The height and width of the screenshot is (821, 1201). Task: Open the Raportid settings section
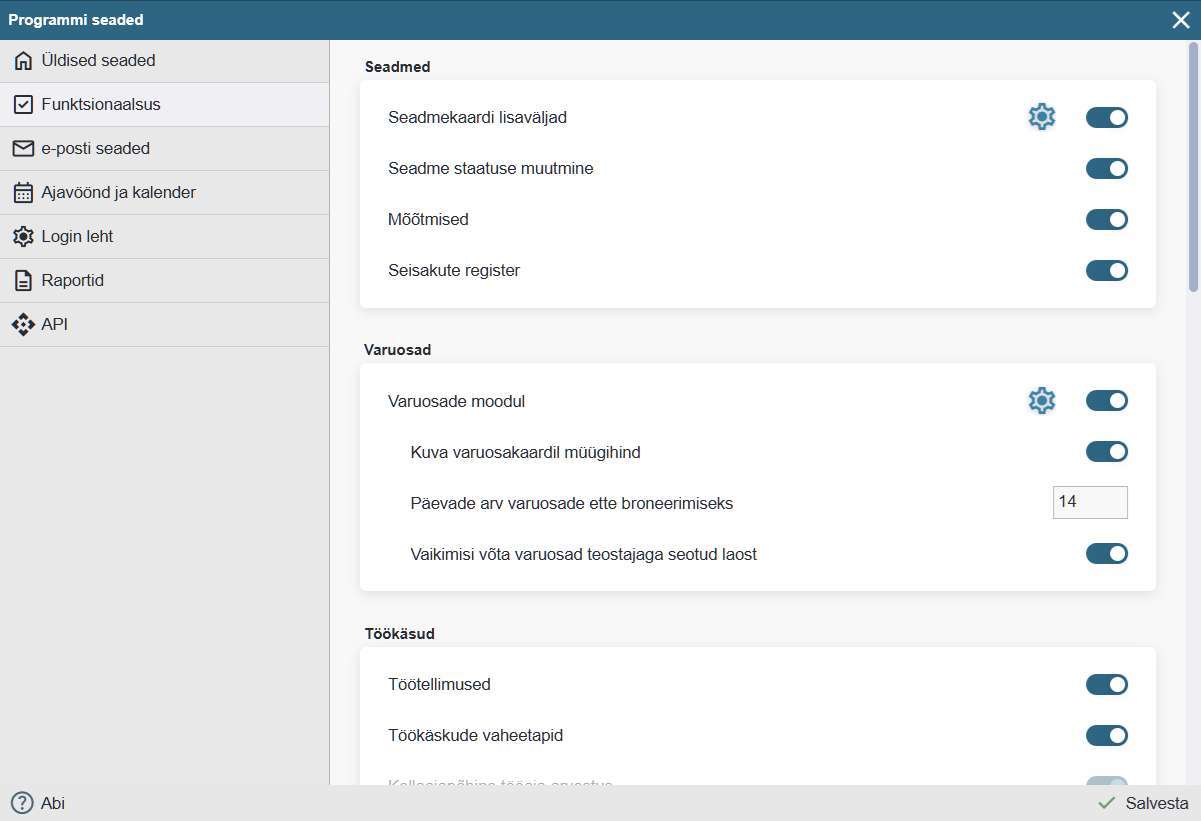point(73,281)
